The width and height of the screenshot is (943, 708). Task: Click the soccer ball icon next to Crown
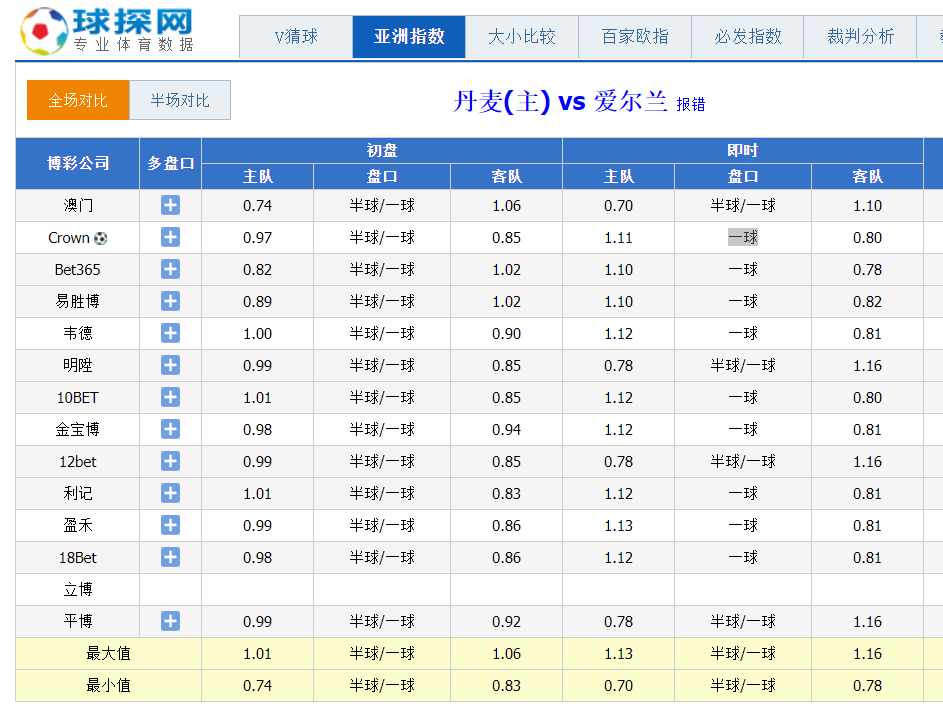tap(100, 238)
